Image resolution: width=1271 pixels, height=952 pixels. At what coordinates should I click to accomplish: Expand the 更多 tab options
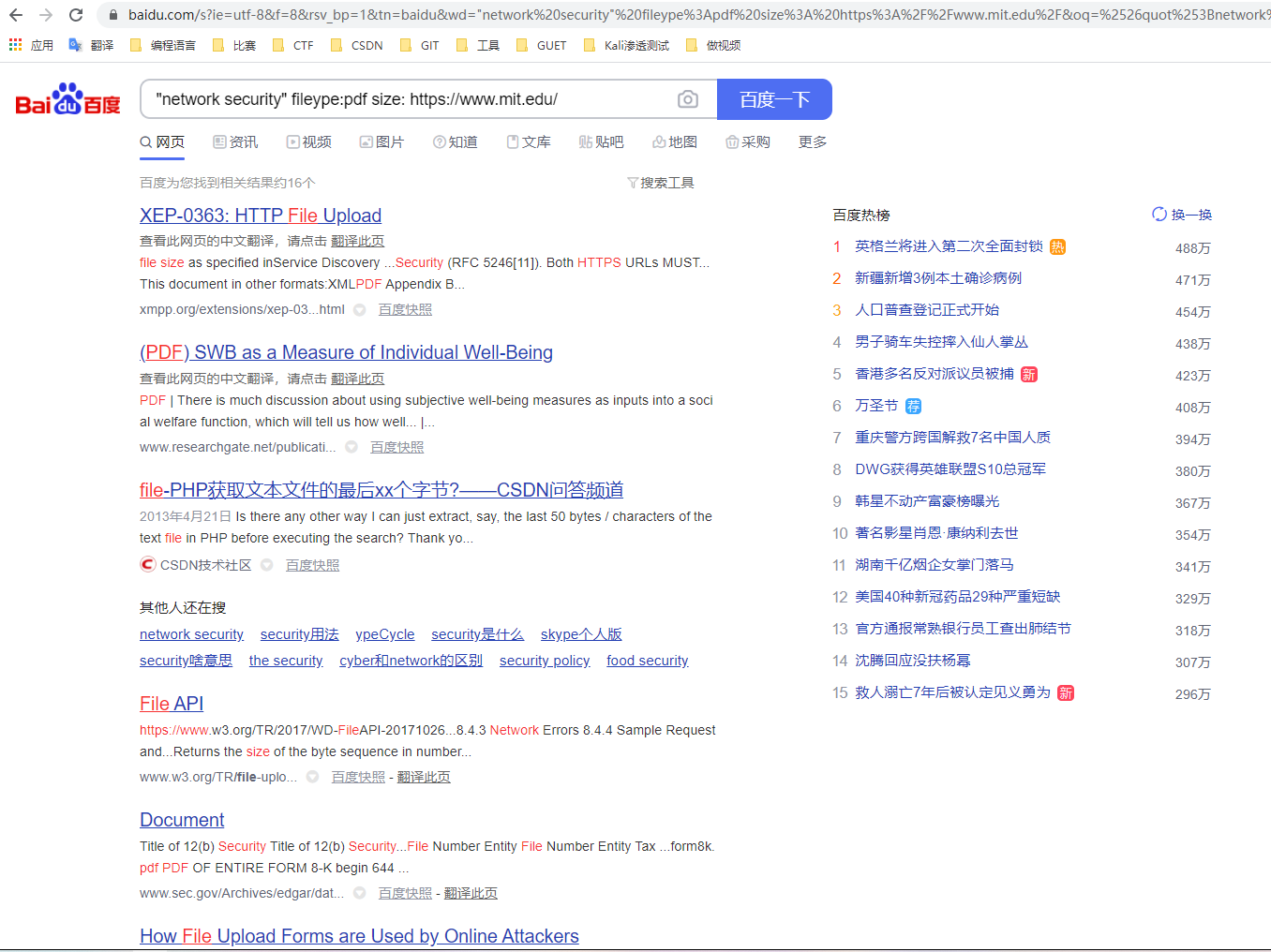(x=812, y=141)
